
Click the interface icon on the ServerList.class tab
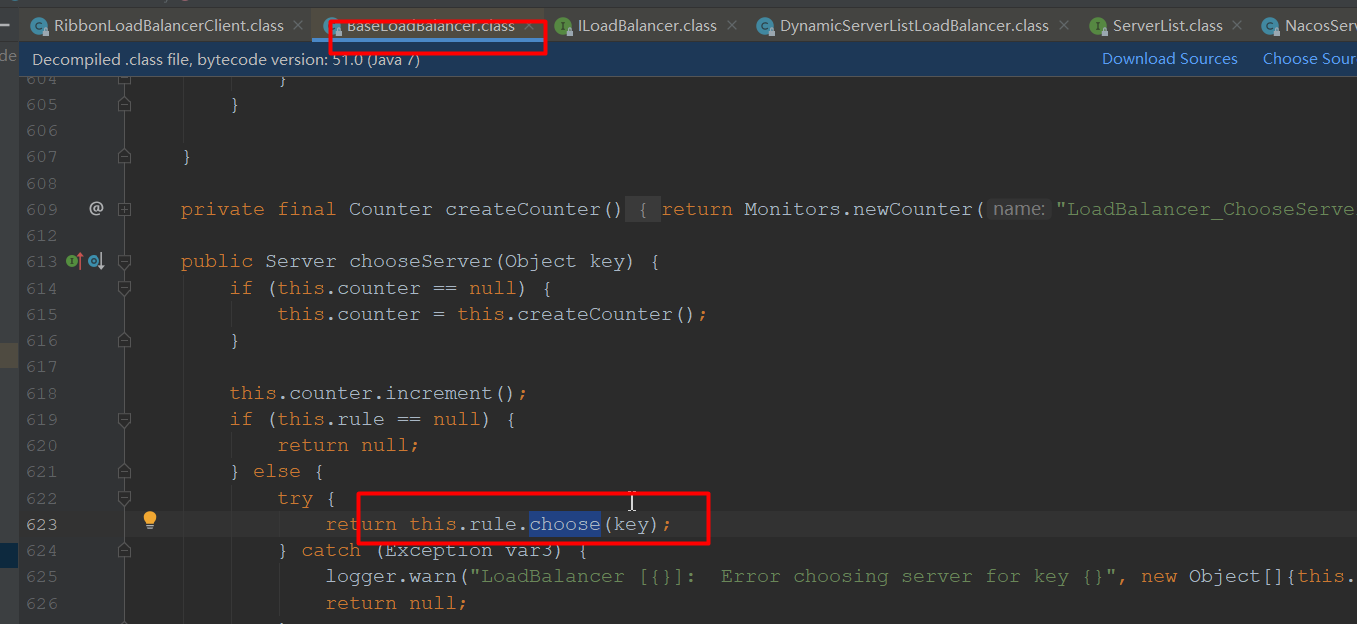1098,26
